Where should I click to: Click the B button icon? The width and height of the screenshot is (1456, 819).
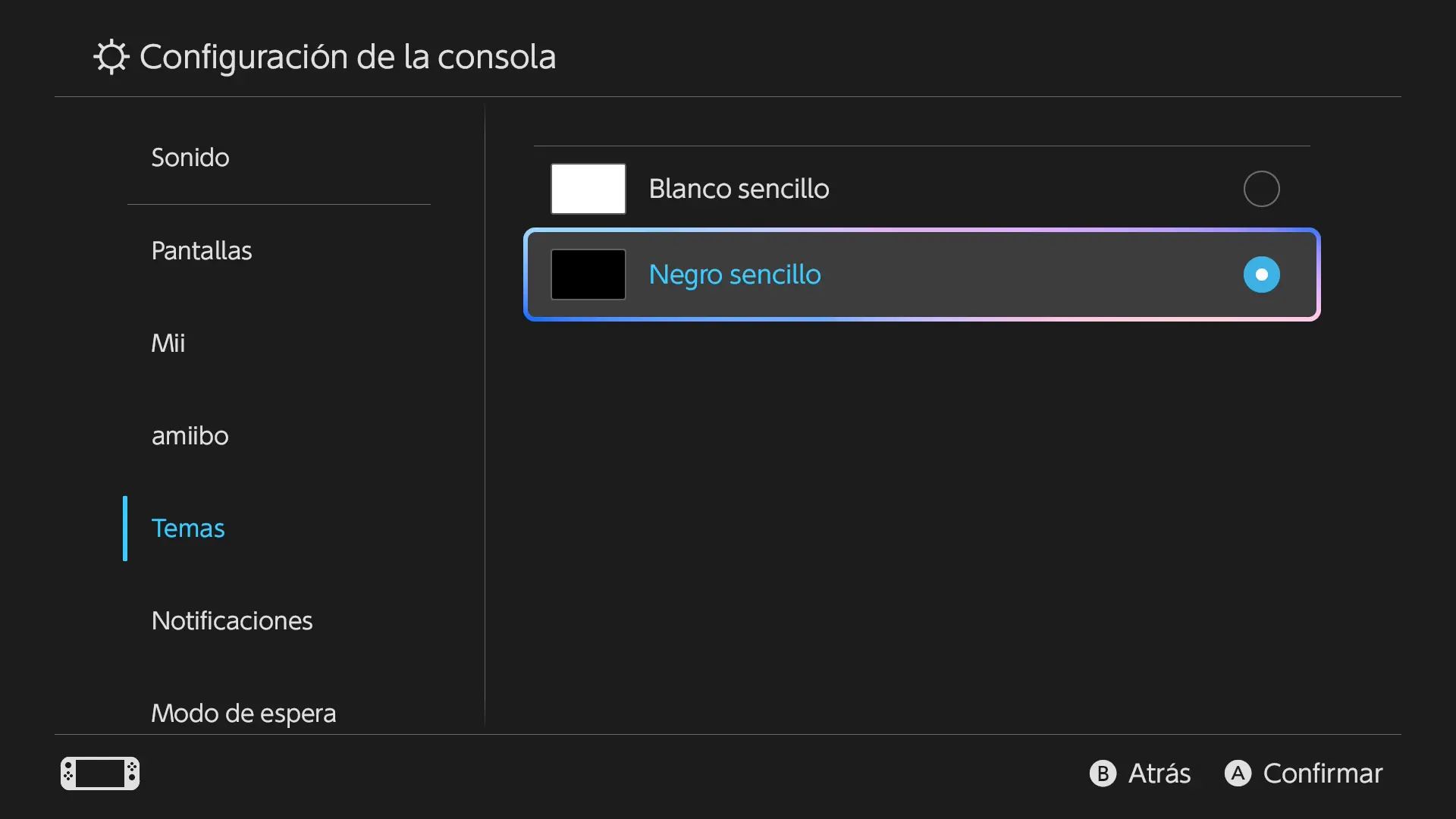click(1103, 773)
